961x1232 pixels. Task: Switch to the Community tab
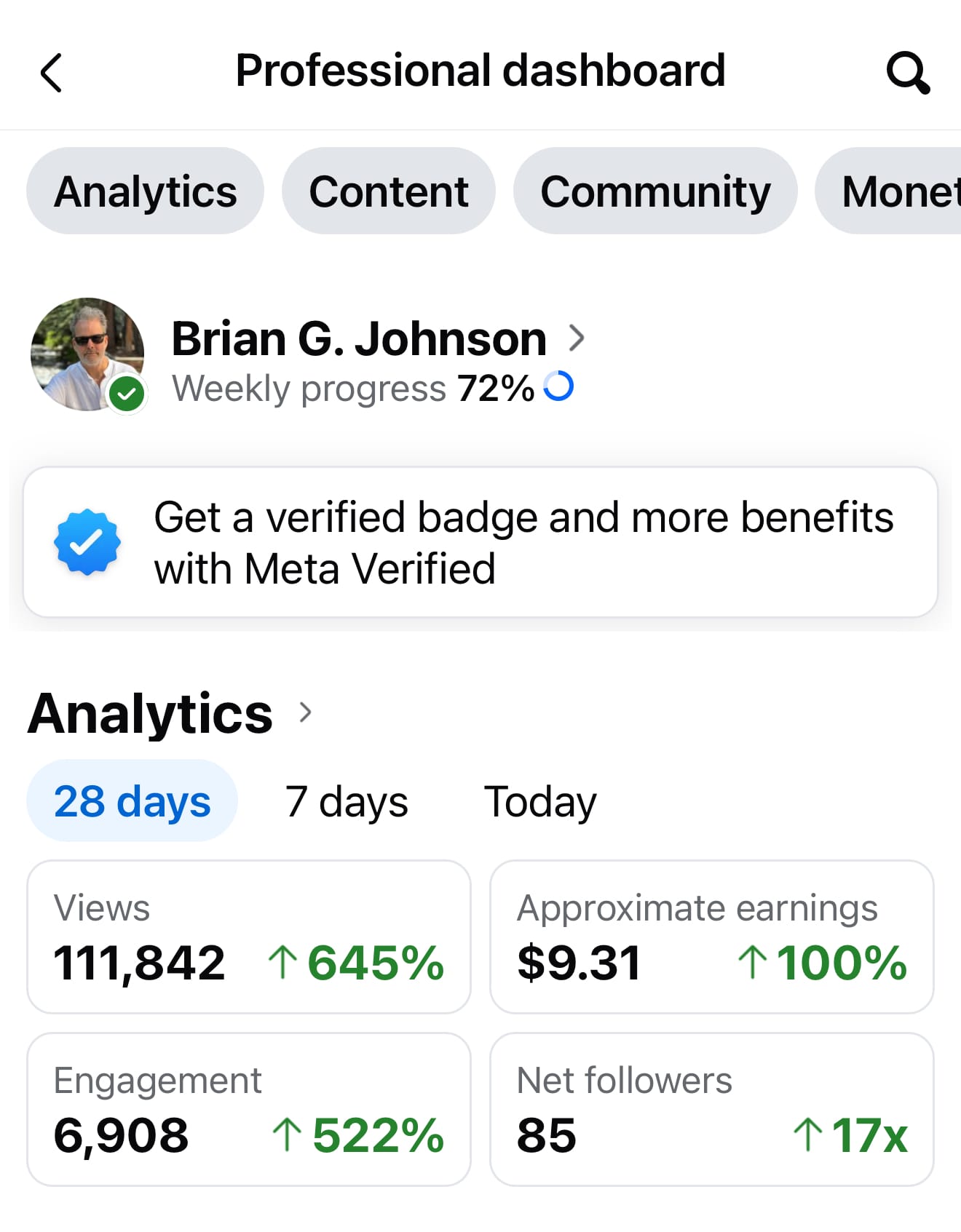[654, 191]
